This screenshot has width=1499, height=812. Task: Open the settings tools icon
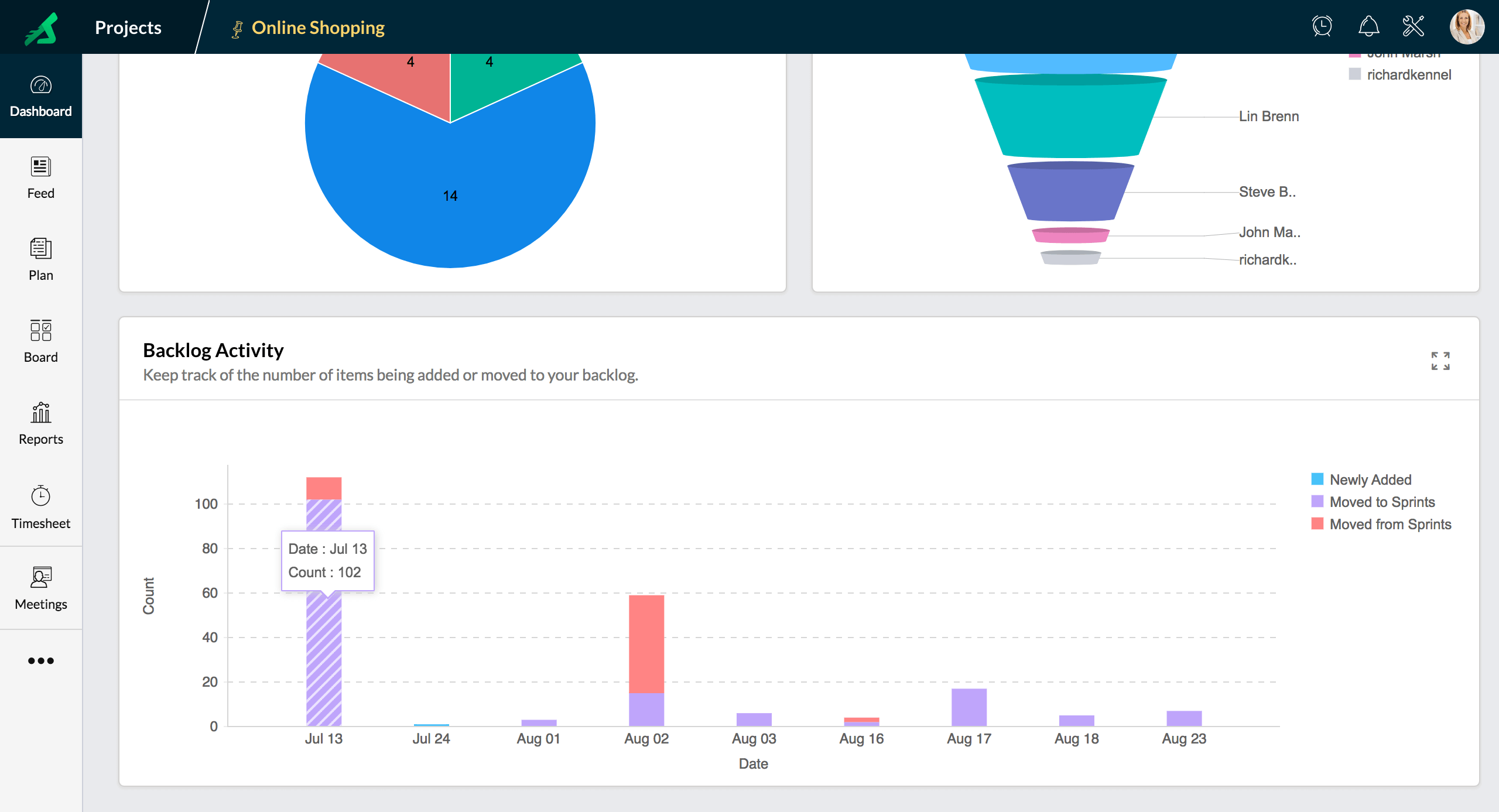click(x=1414, y=26)
